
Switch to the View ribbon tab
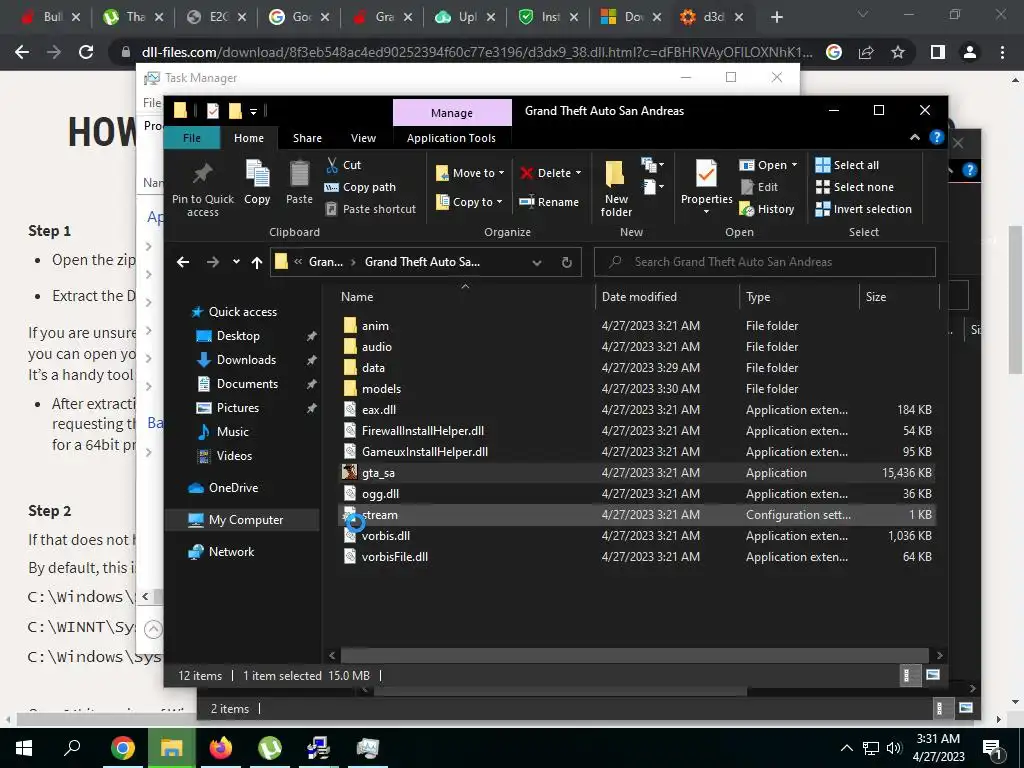point(363,138)
